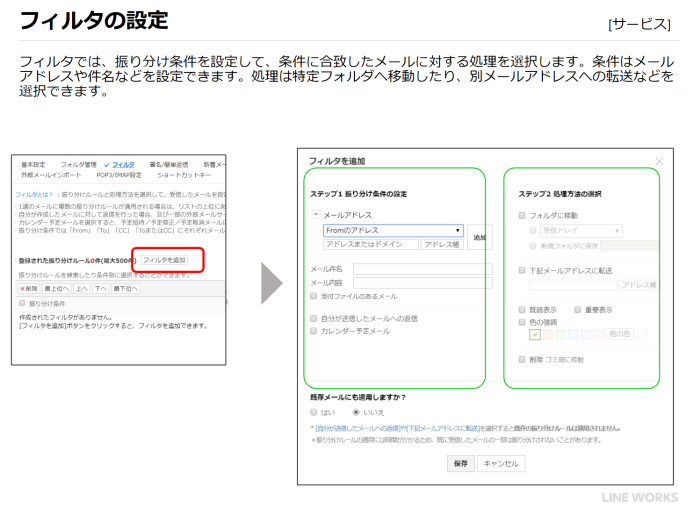
Task: Focus the メール件名 text field
Action: (423, 269)
